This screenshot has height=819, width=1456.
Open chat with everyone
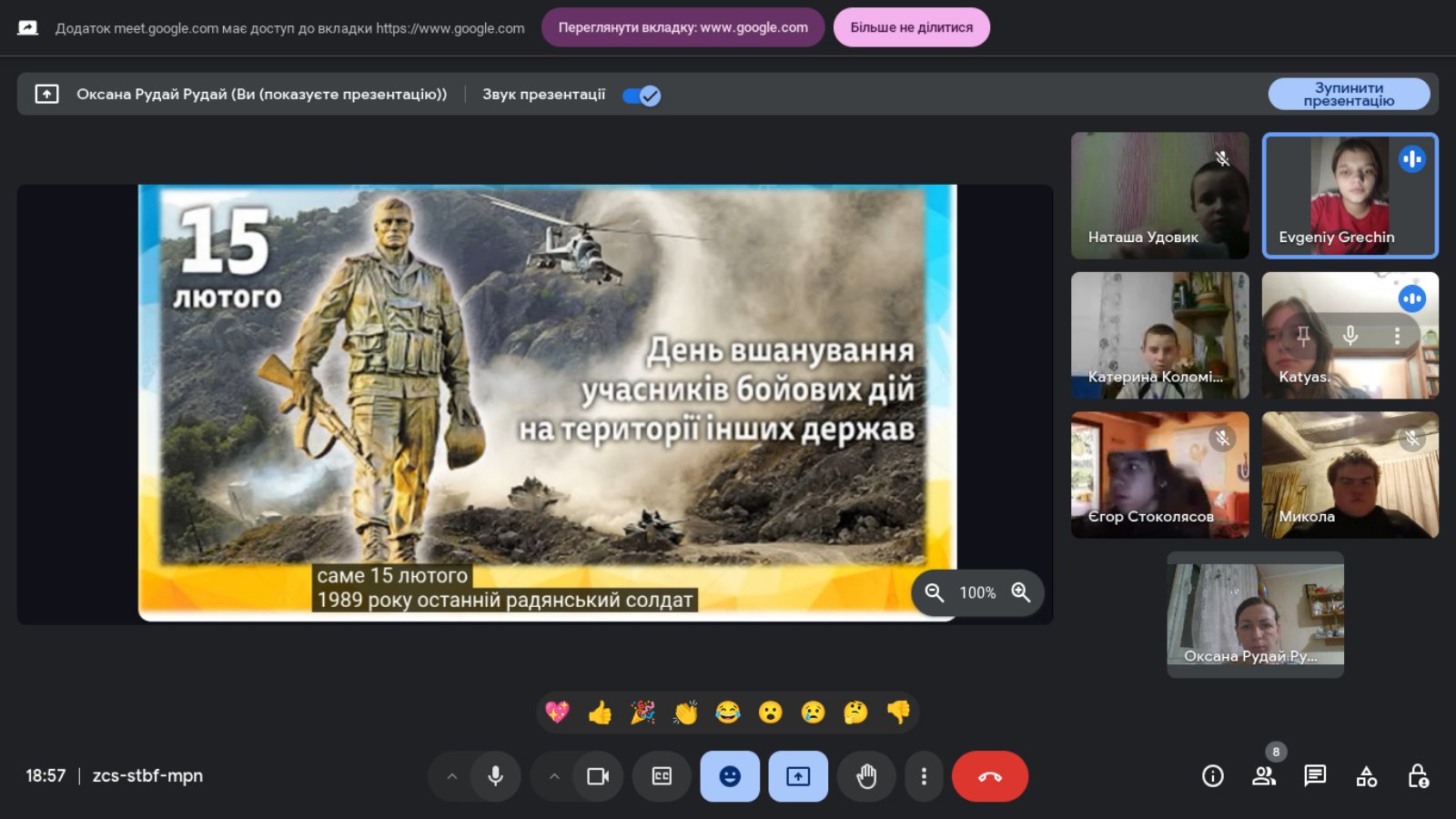[1315, 776]
